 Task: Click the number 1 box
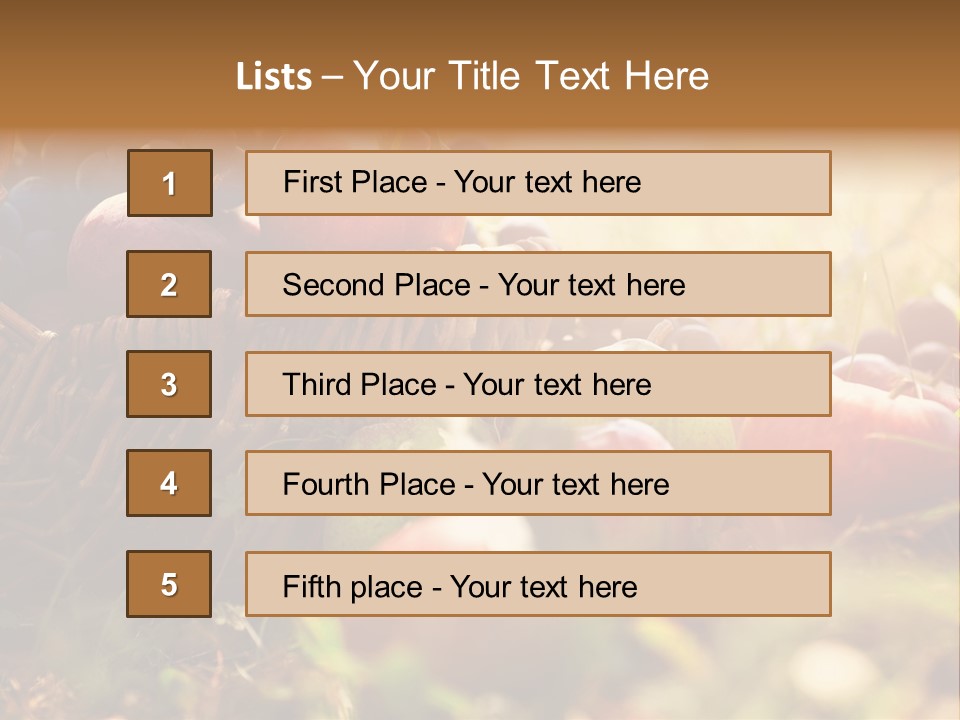pos(169,183)
